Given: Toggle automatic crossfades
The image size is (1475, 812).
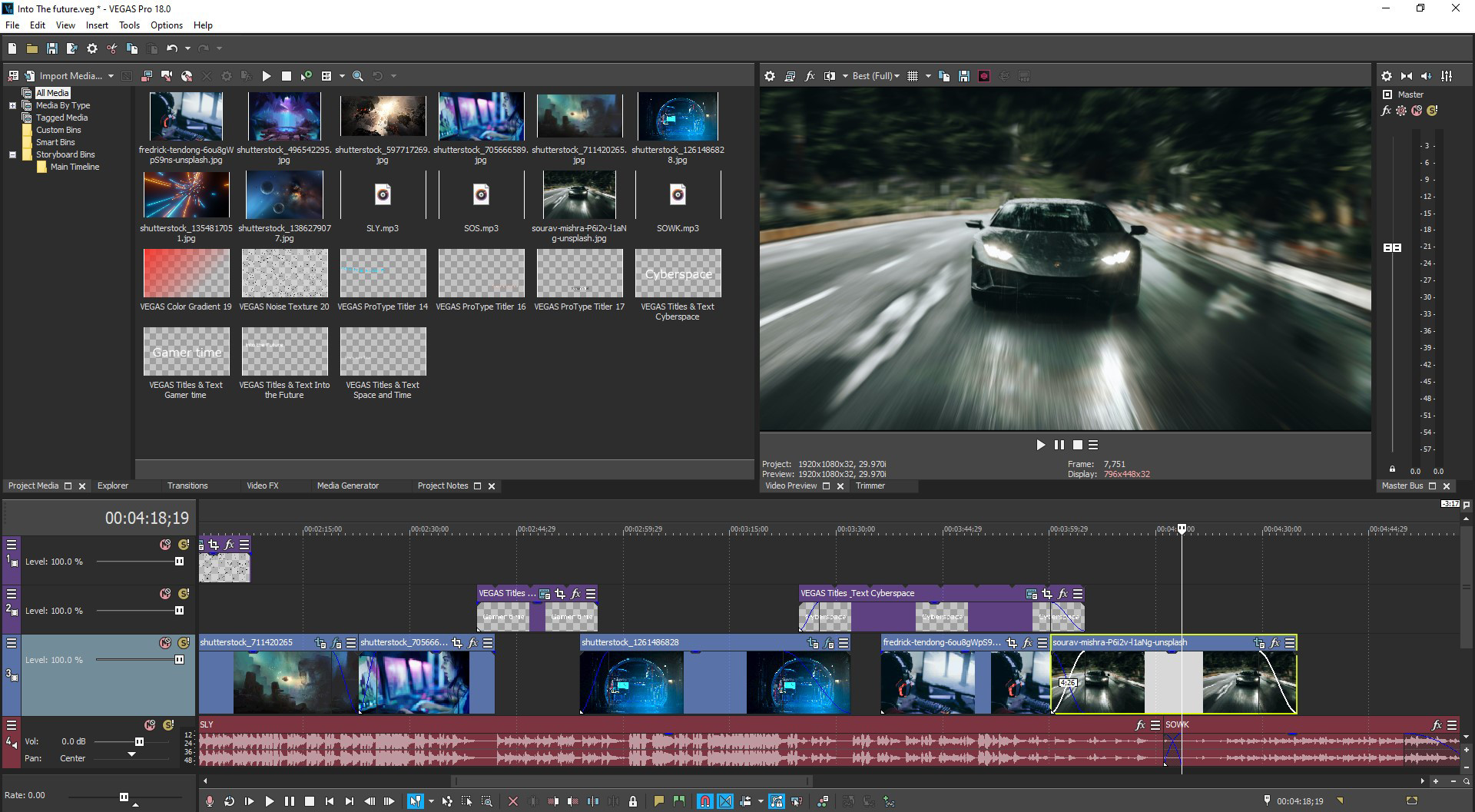Looking at the screenshot, I should tap(725, 800).
